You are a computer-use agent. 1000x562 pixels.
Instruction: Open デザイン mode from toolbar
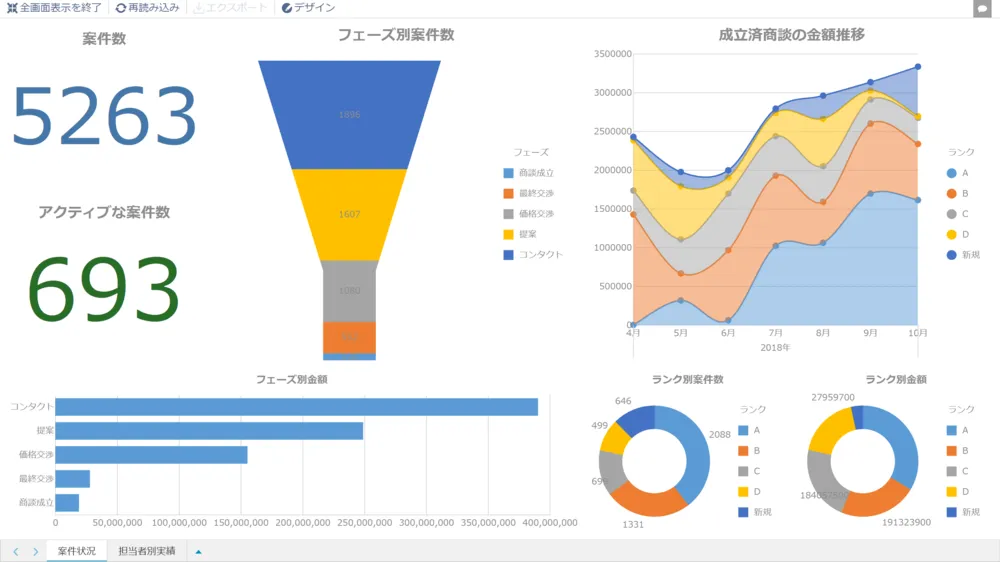309,8
